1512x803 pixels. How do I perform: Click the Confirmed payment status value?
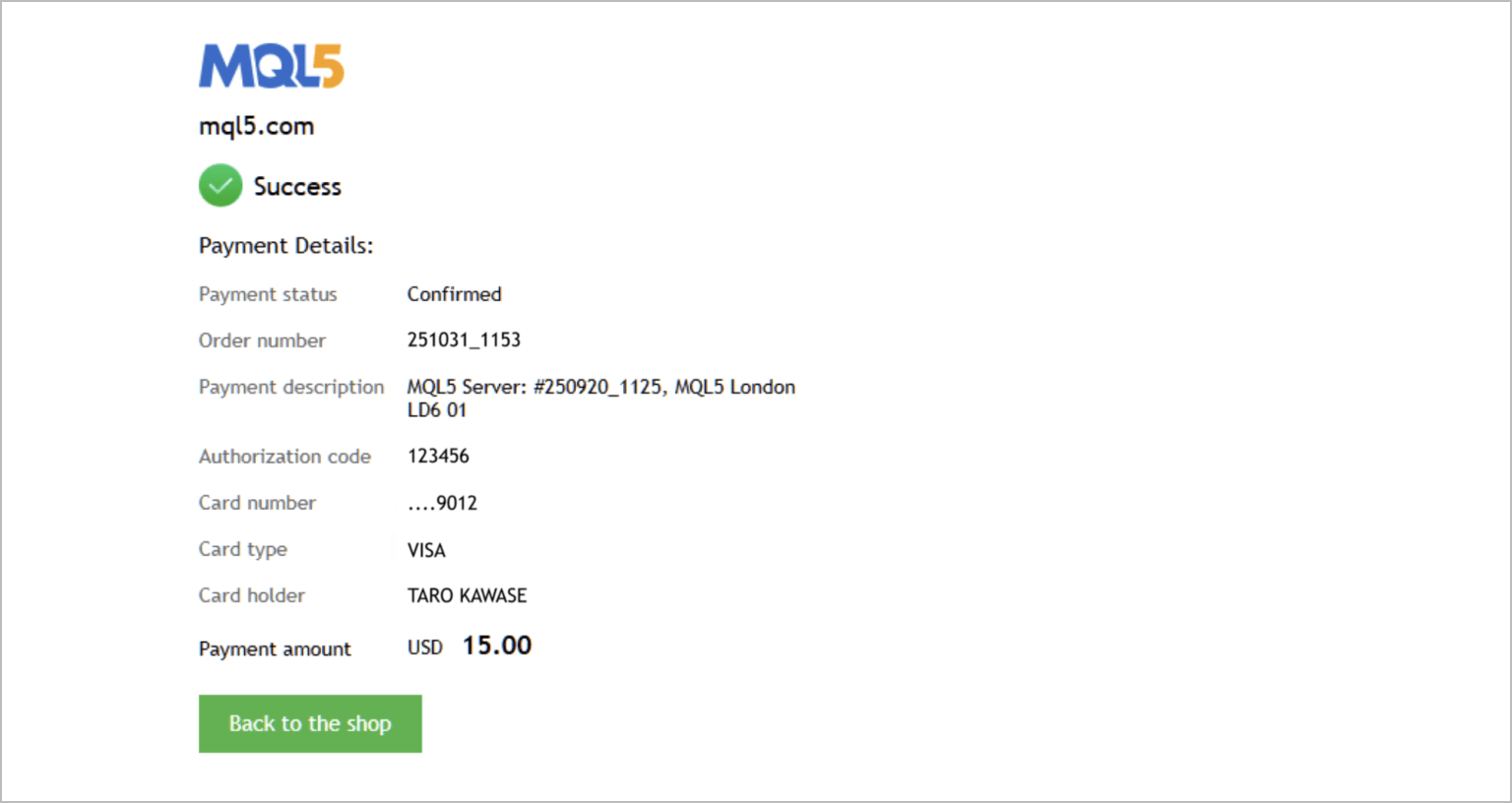pyautogui.click(x=454, y=294)
